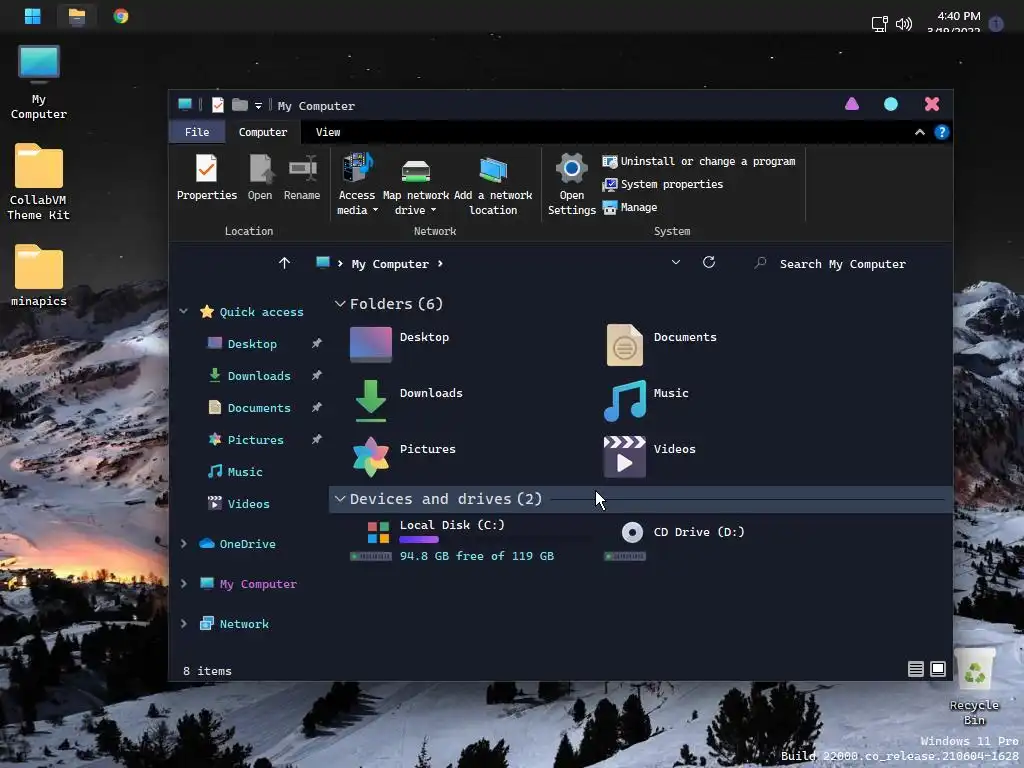Select the minapics desktop folder
The width and height of the screenshot is (1024, 768).
(39, 276)
